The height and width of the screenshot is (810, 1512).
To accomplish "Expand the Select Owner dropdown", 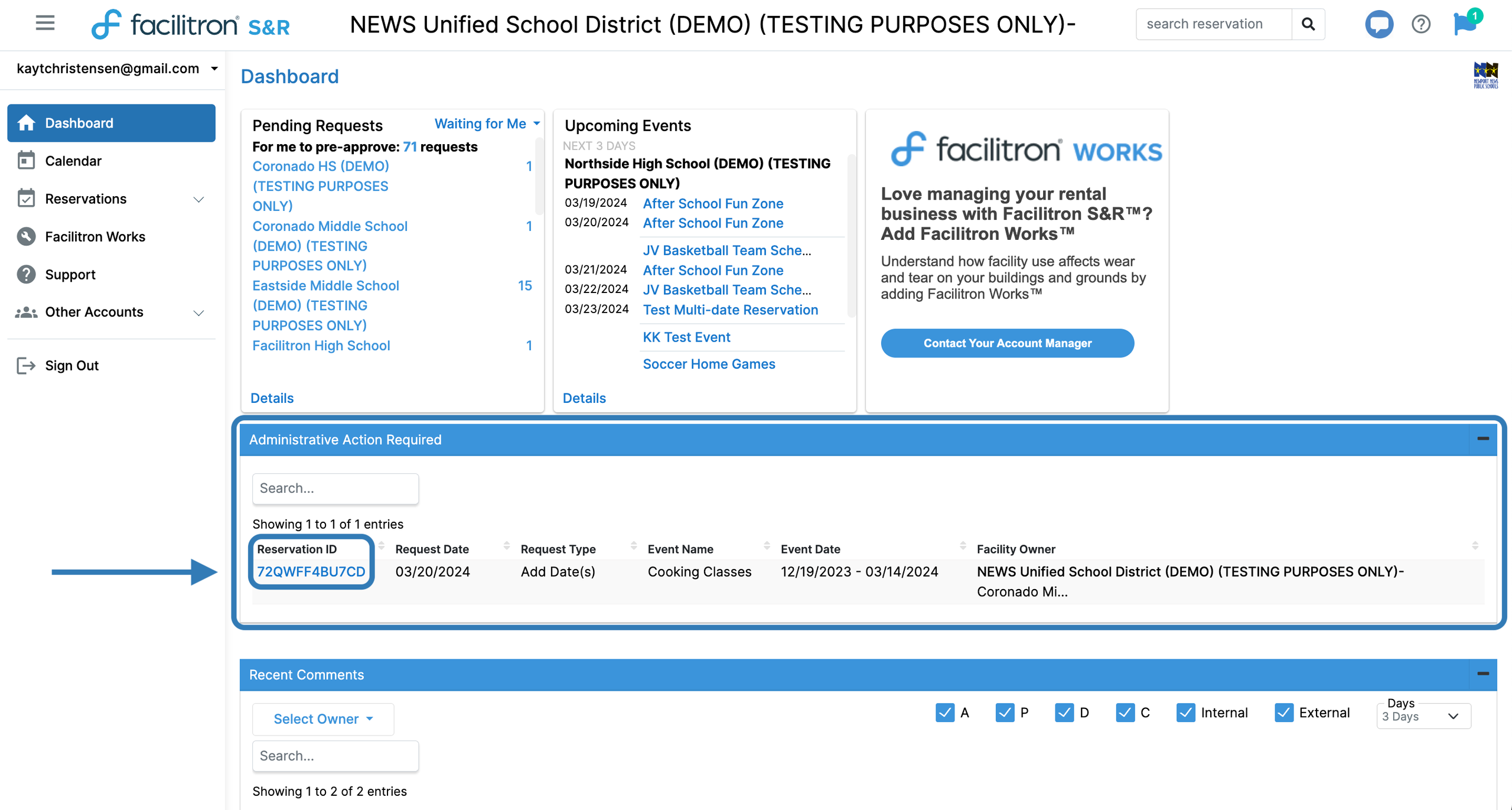I will point(323,719).
